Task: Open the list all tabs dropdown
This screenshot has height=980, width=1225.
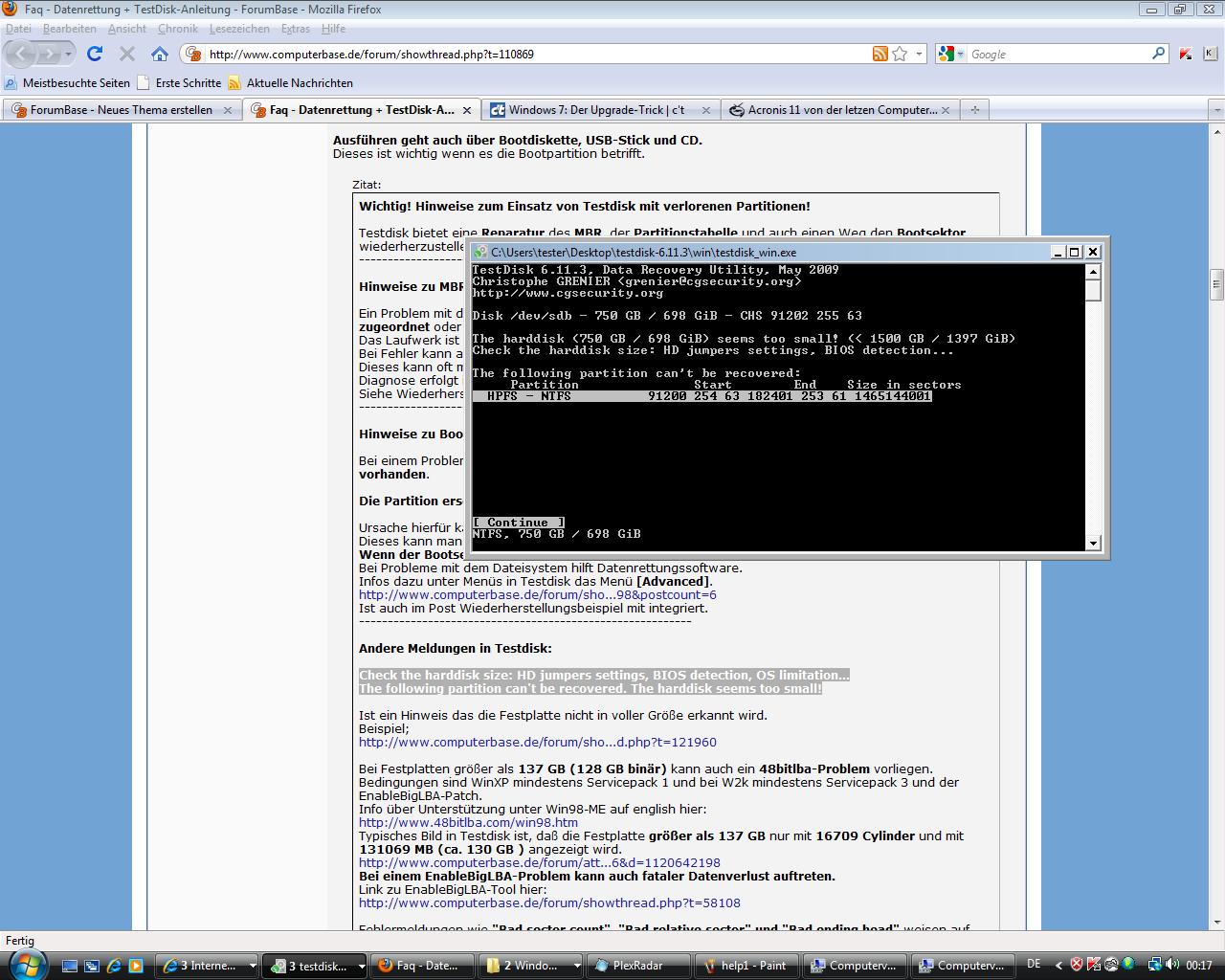Action: point(1215,110)
